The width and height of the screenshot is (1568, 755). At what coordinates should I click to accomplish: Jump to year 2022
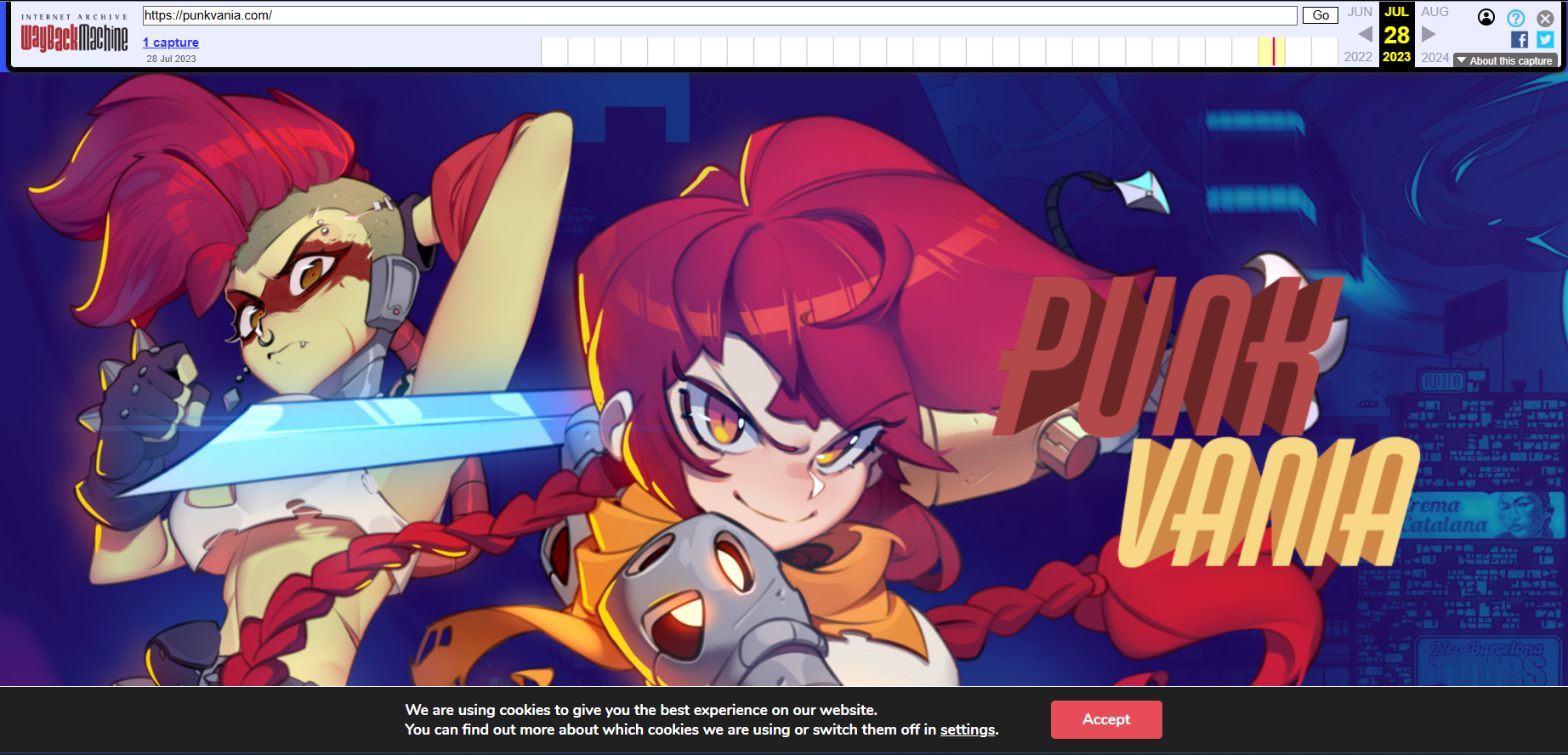[x=1358, y=57]
